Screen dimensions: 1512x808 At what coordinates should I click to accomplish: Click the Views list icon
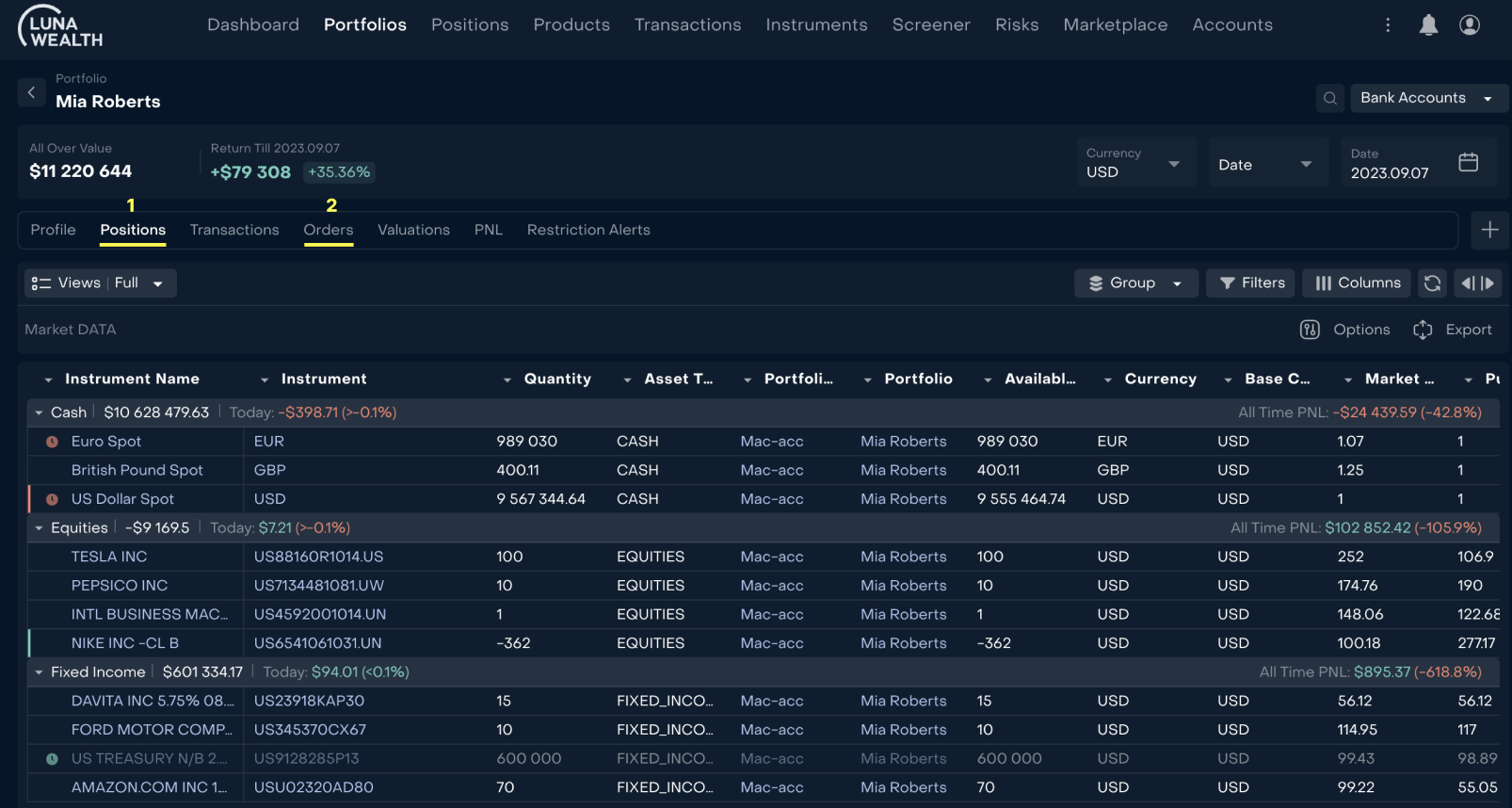(x=40, y=283)
